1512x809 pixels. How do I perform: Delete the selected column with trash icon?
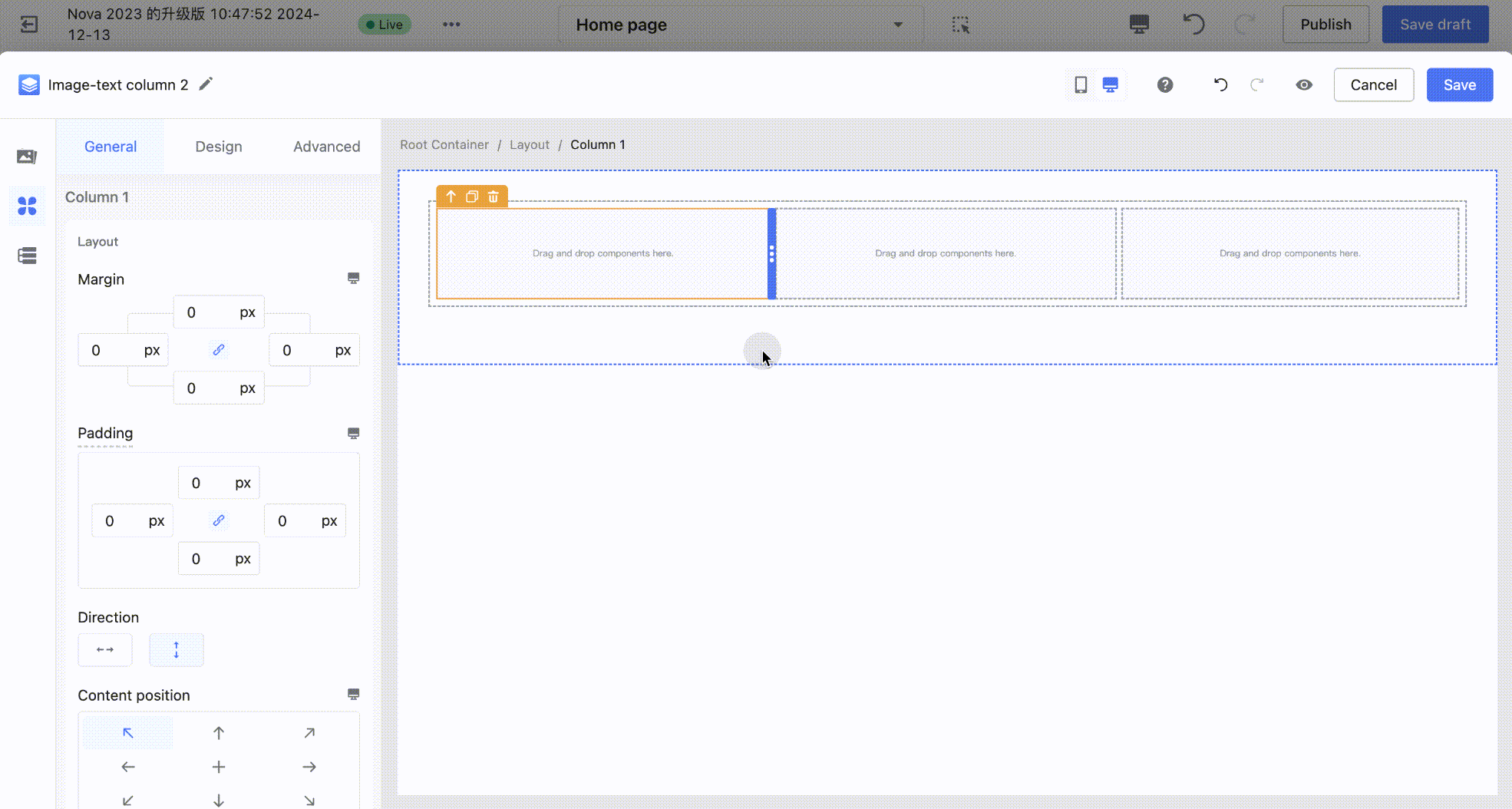coord(494,196)
